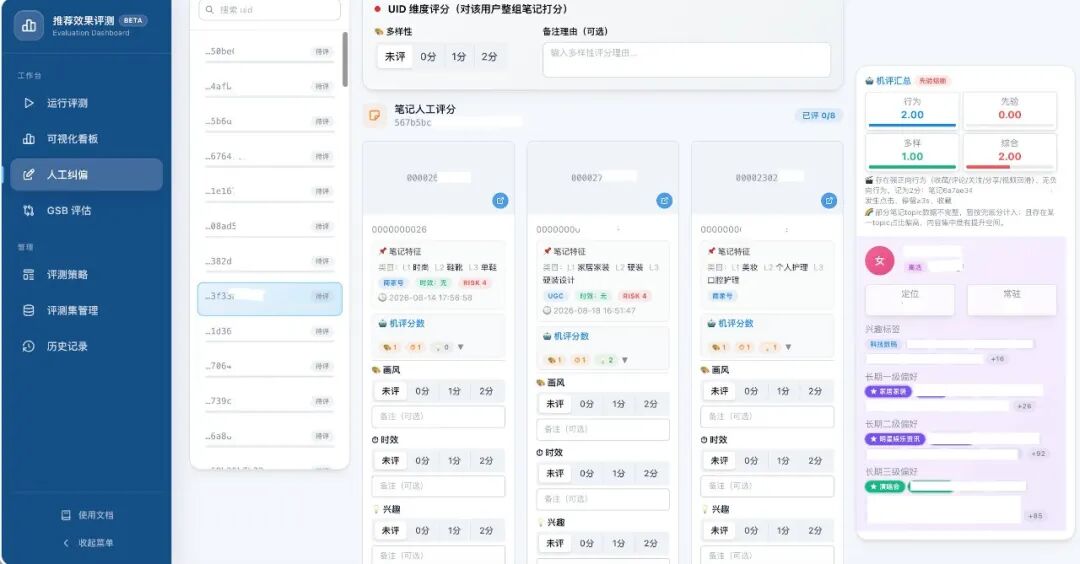1080x564 pixels.
Task: Click the 定位 info box
Action: point(910,300)
